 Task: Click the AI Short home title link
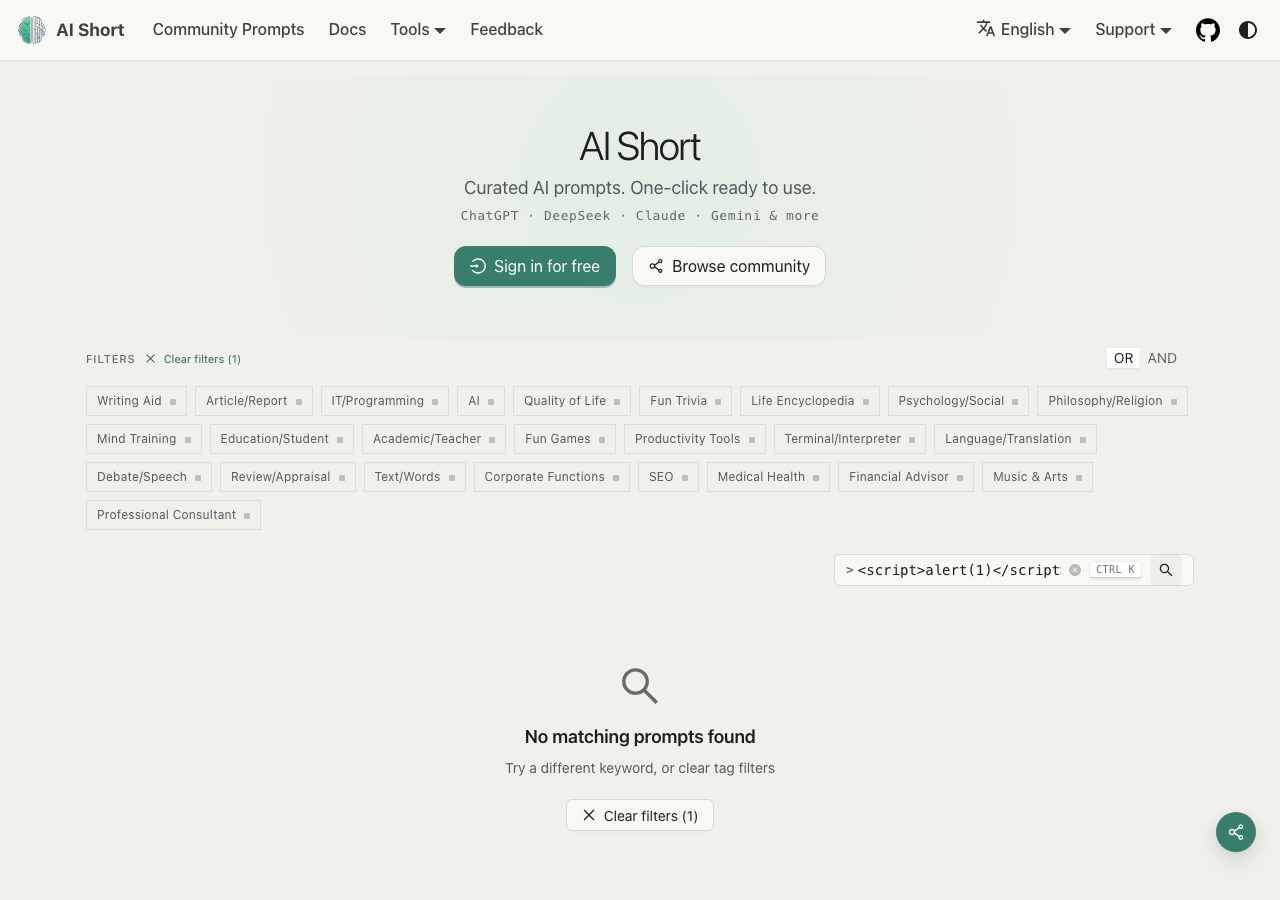click(x=90, y=30)
